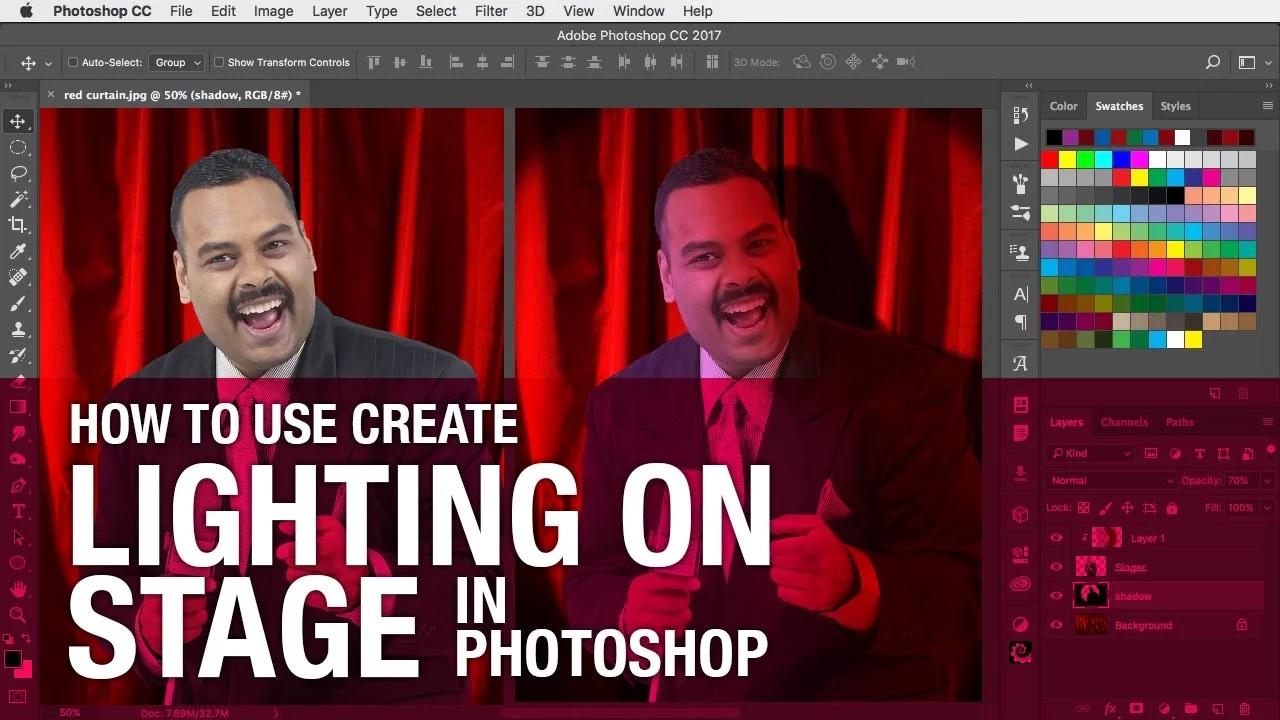
Task: Switch to the Channels tab
Action: [x=1124, y=422]
